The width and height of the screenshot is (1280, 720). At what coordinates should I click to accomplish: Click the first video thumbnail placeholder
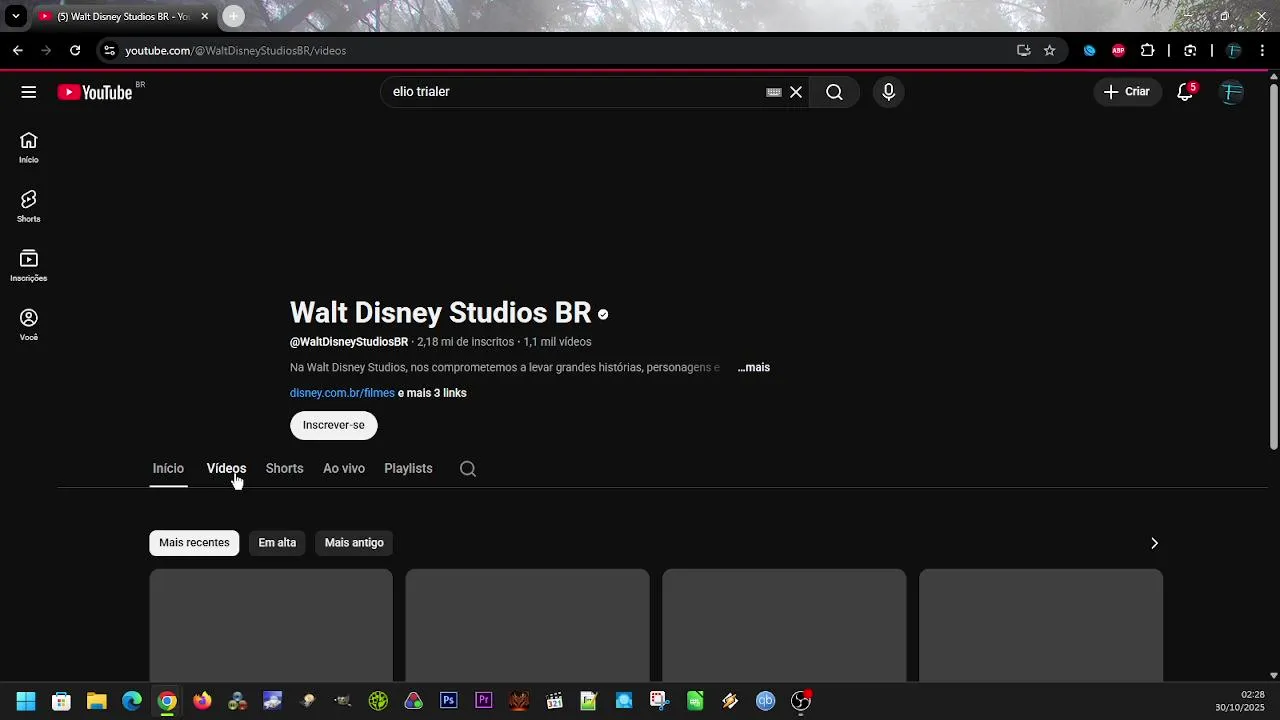pyautogui.click(x=271, y=625)
